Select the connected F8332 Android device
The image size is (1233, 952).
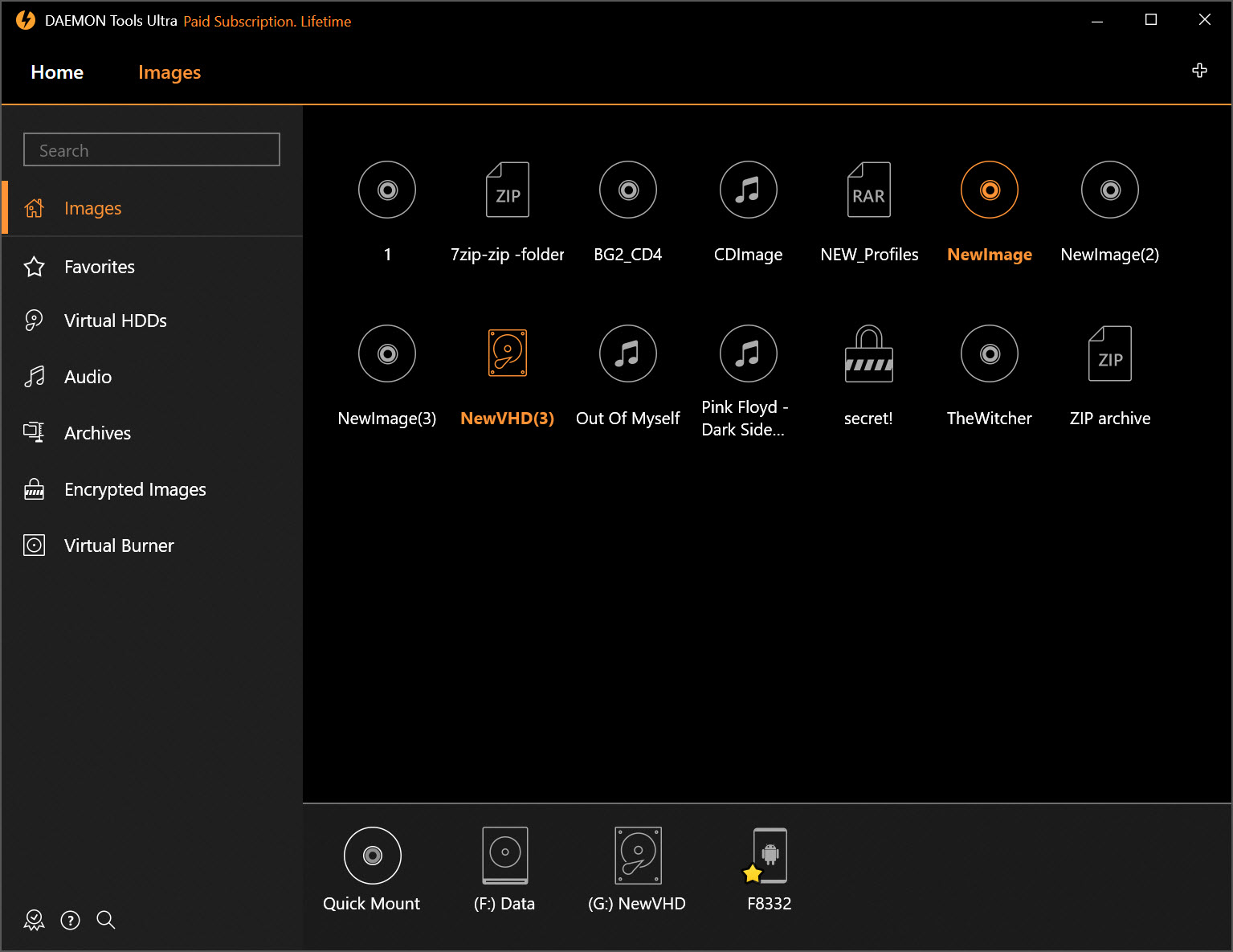(770, 856)
